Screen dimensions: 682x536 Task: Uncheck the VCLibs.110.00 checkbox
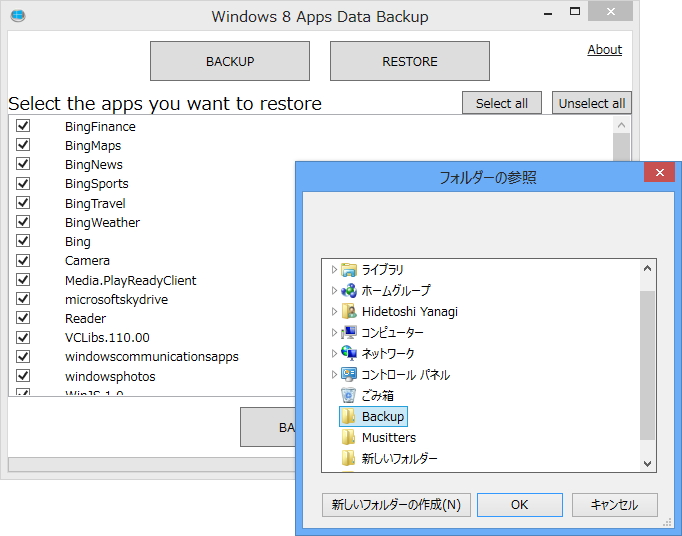pos(23,337)
